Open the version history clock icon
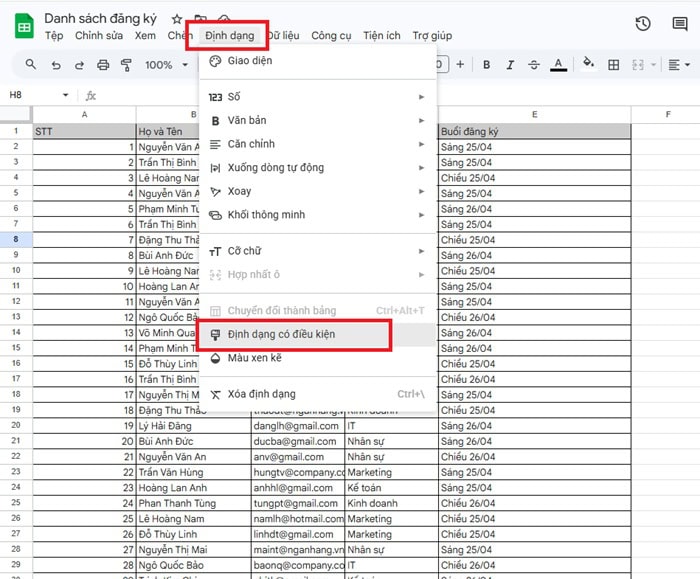This screenshot has width=700, height=579. (643, 23)
